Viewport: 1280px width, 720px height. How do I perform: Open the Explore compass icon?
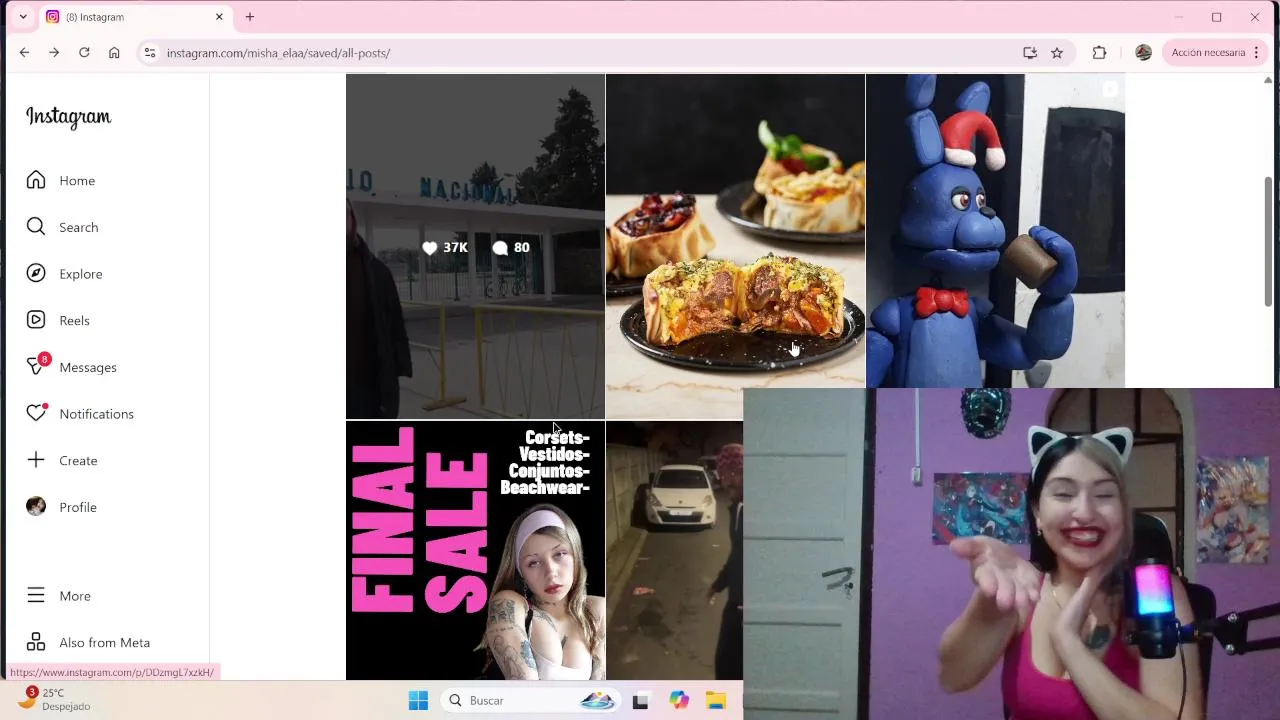(x=36, y=273)
